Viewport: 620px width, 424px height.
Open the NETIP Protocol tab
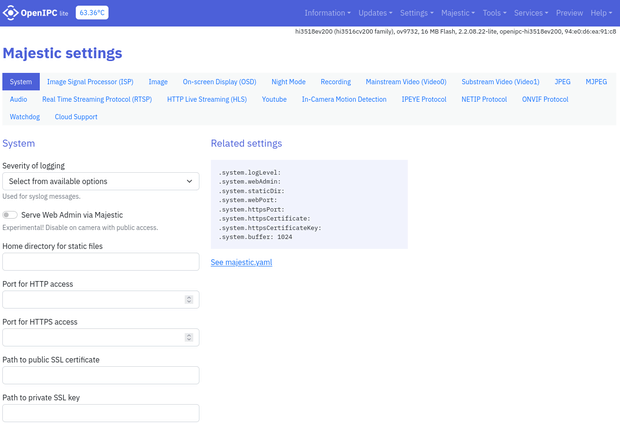(484, 99)
